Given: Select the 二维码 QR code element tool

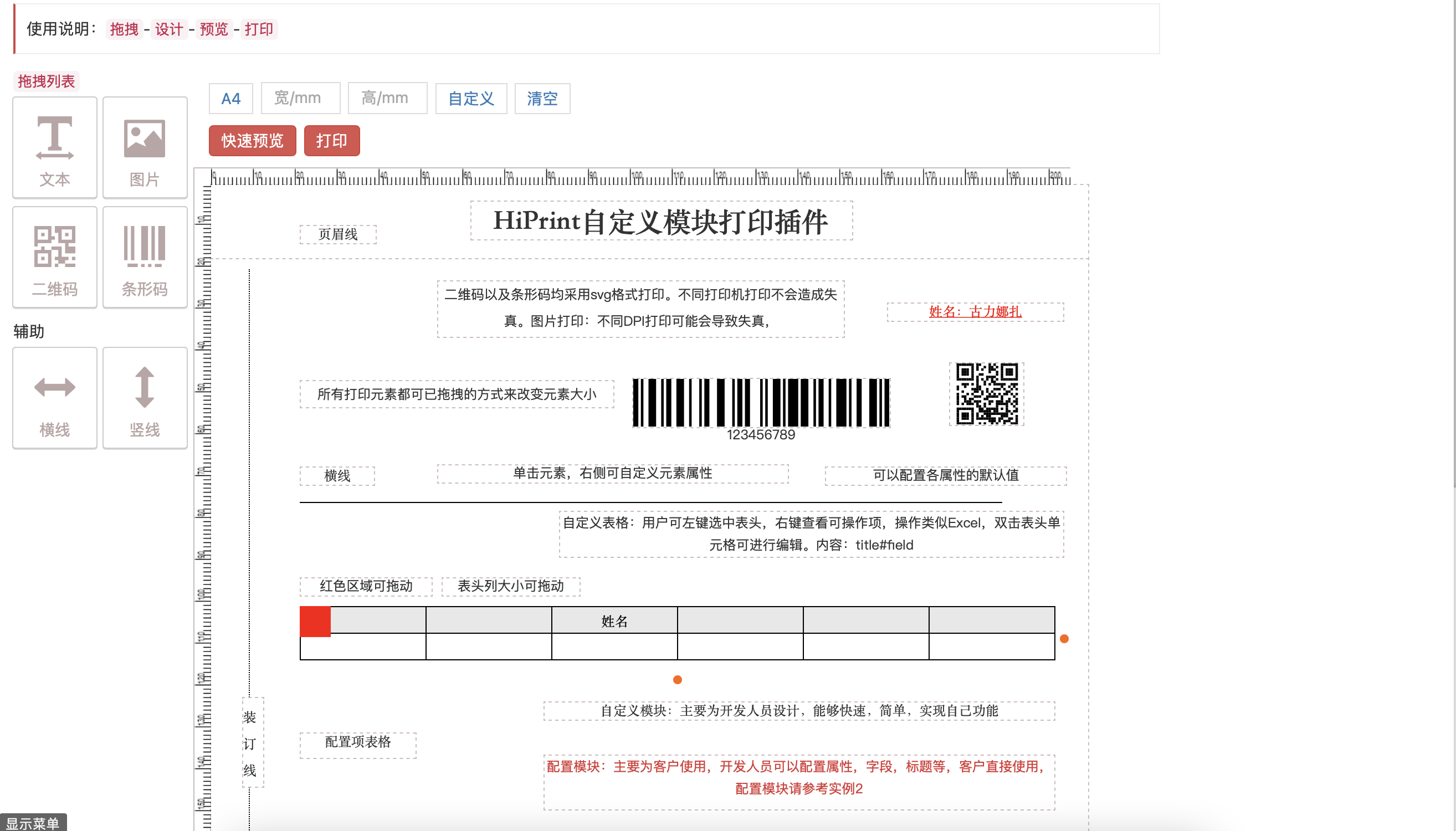Looking at the screenshot, I should 55,258.
